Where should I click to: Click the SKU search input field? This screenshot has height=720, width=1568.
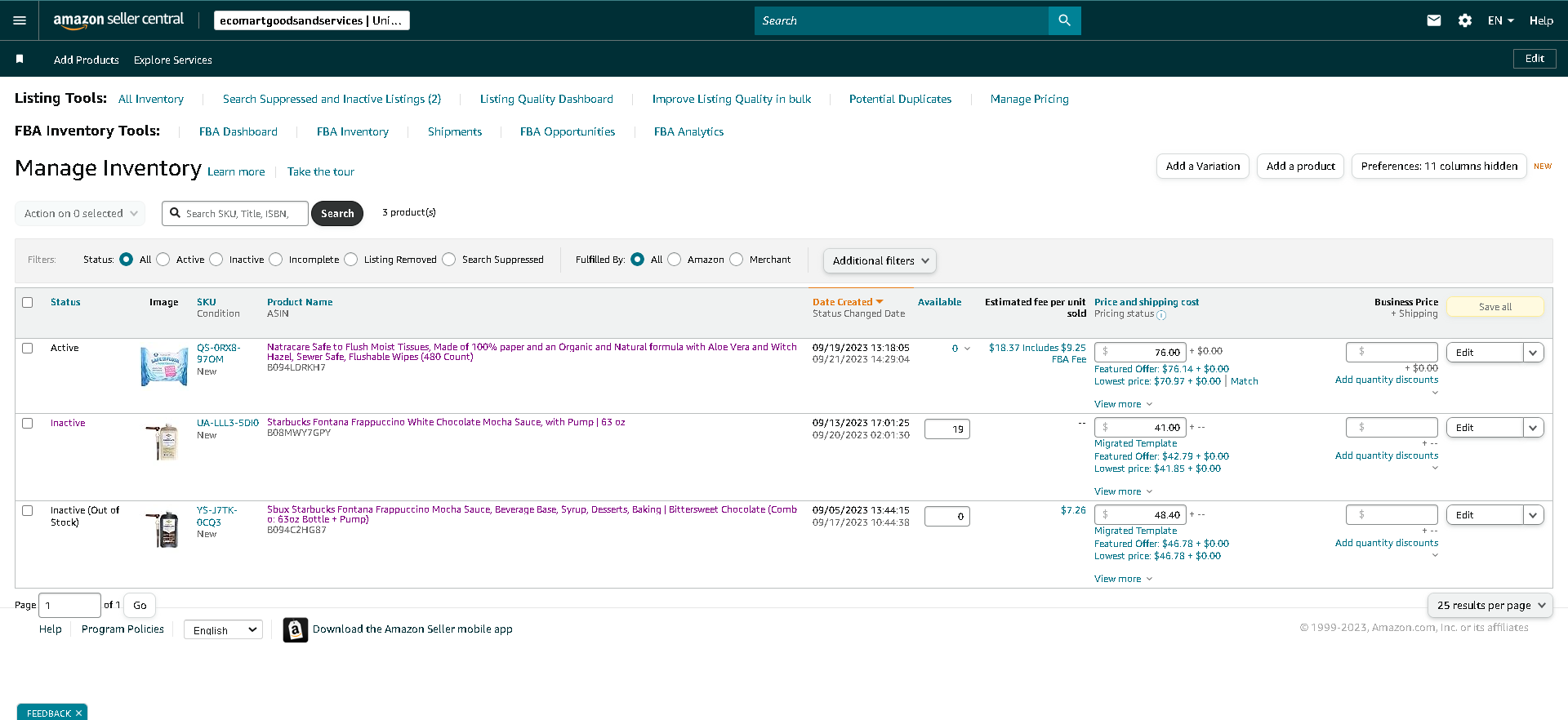click(x=235, y=213)
